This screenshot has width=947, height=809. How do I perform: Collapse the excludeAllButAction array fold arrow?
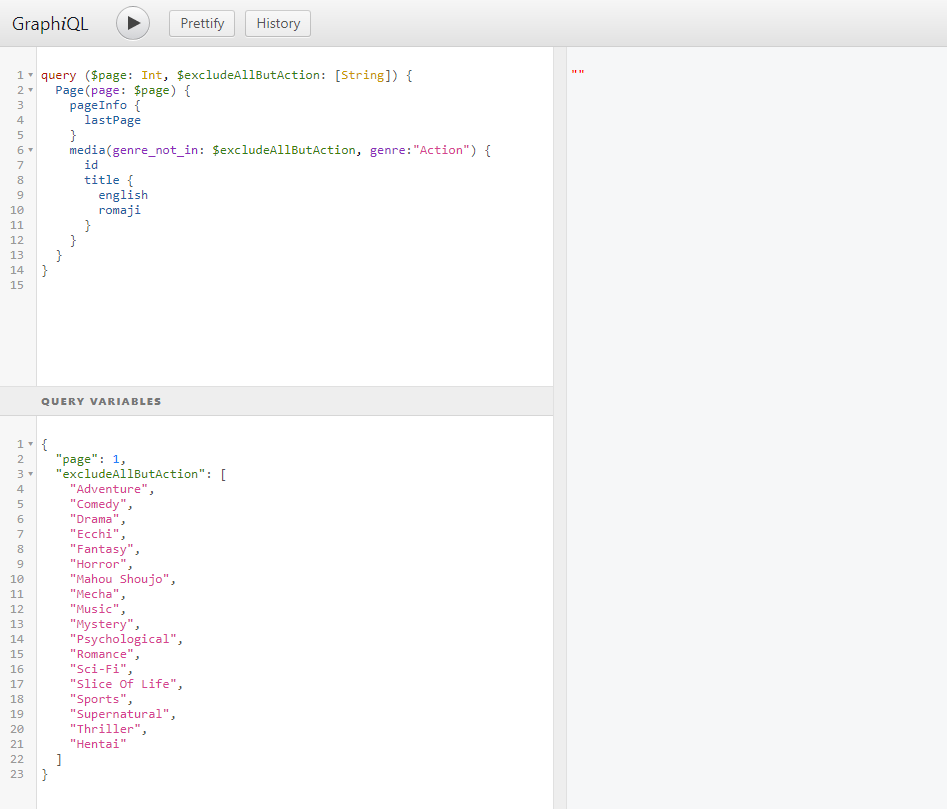coord(31,474)
